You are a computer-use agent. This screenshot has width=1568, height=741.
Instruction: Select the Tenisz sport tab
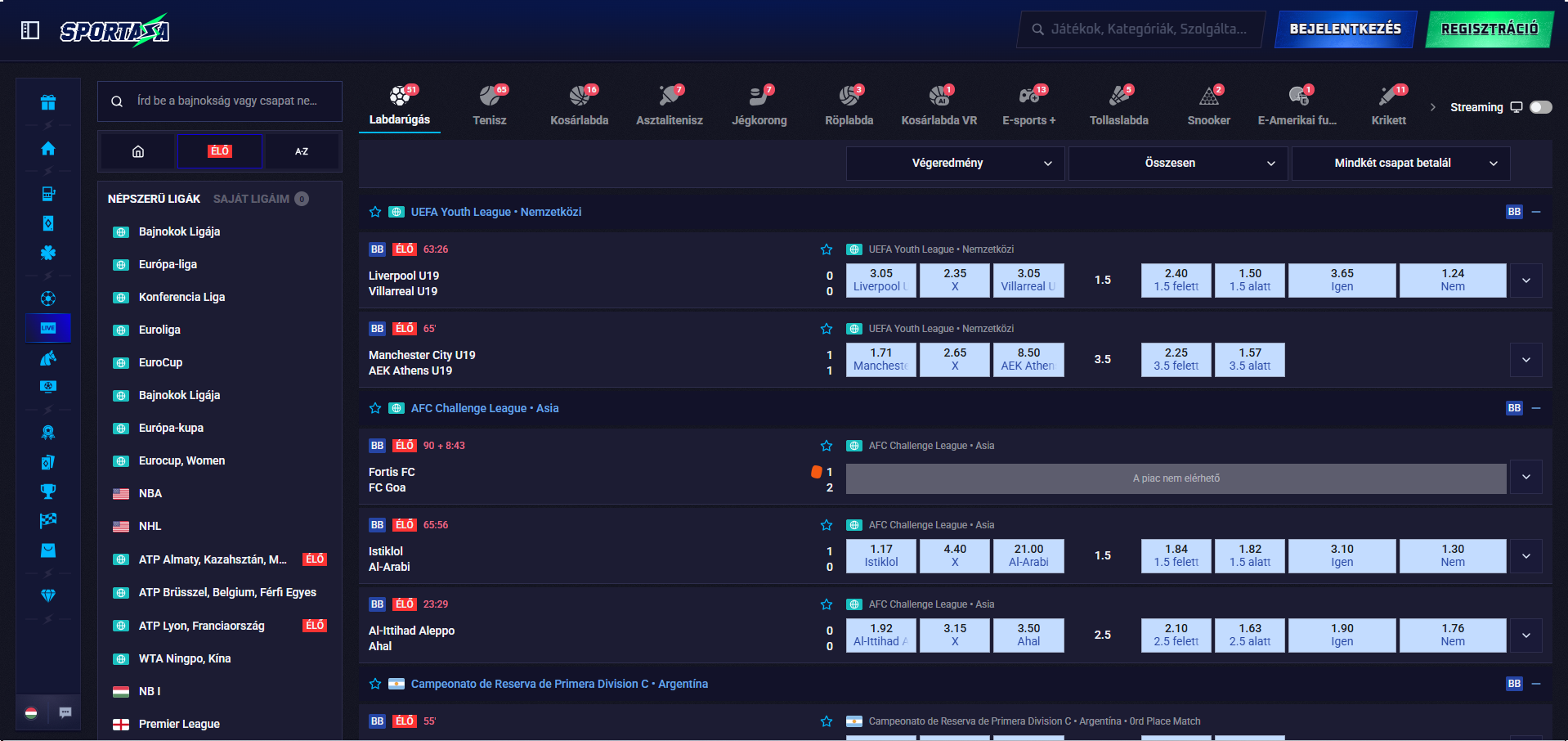click(x=490, y=106)
